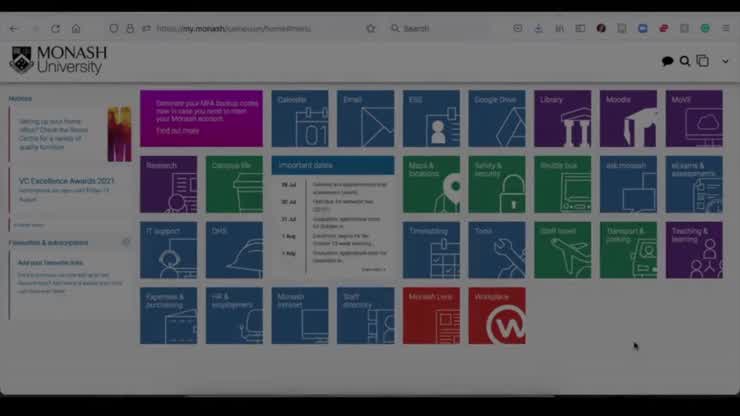Open the Monash Intranet tile
Image resolution: width=740 pixels, height=416 pixels.
click(x=300, y=315)
